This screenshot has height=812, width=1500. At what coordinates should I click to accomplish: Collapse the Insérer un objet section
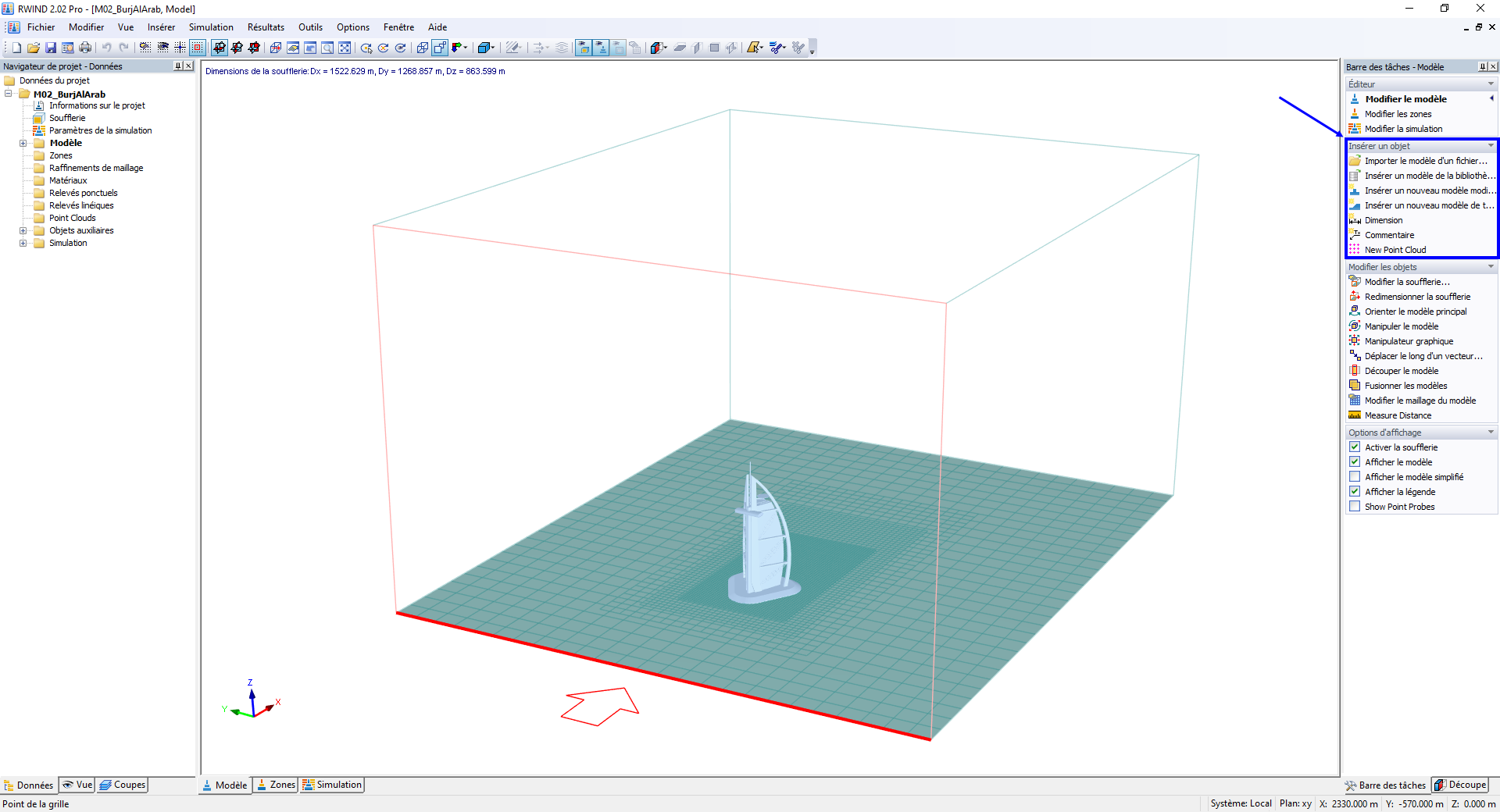1491,146
